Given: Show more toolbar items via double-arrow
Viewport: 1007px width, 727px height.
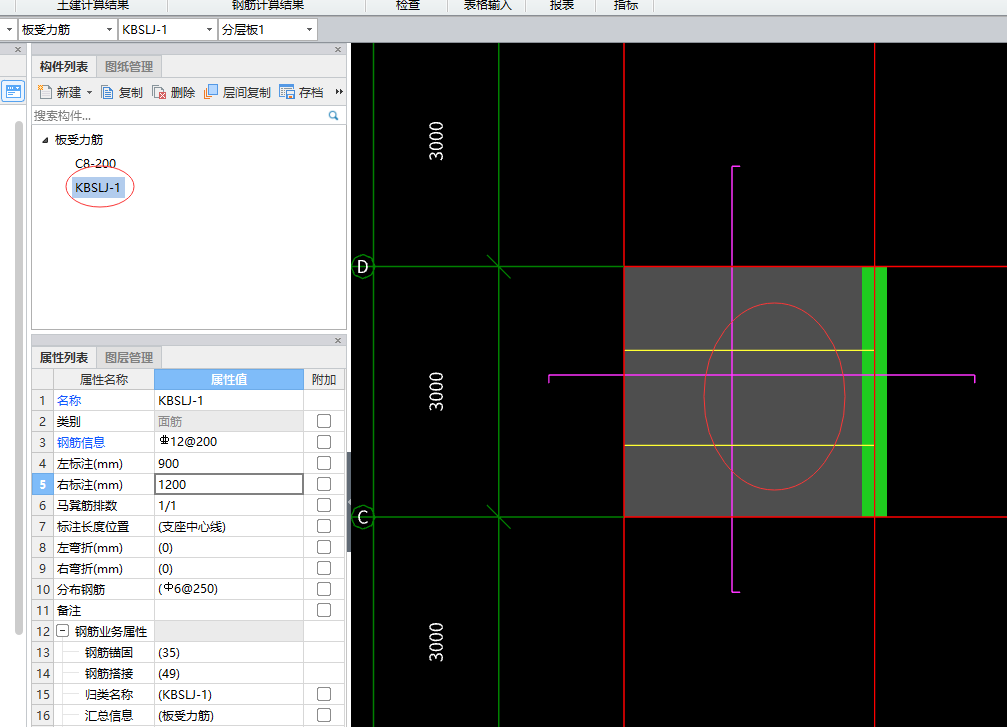Looking at the screenshot, I should tap(339, 92).
